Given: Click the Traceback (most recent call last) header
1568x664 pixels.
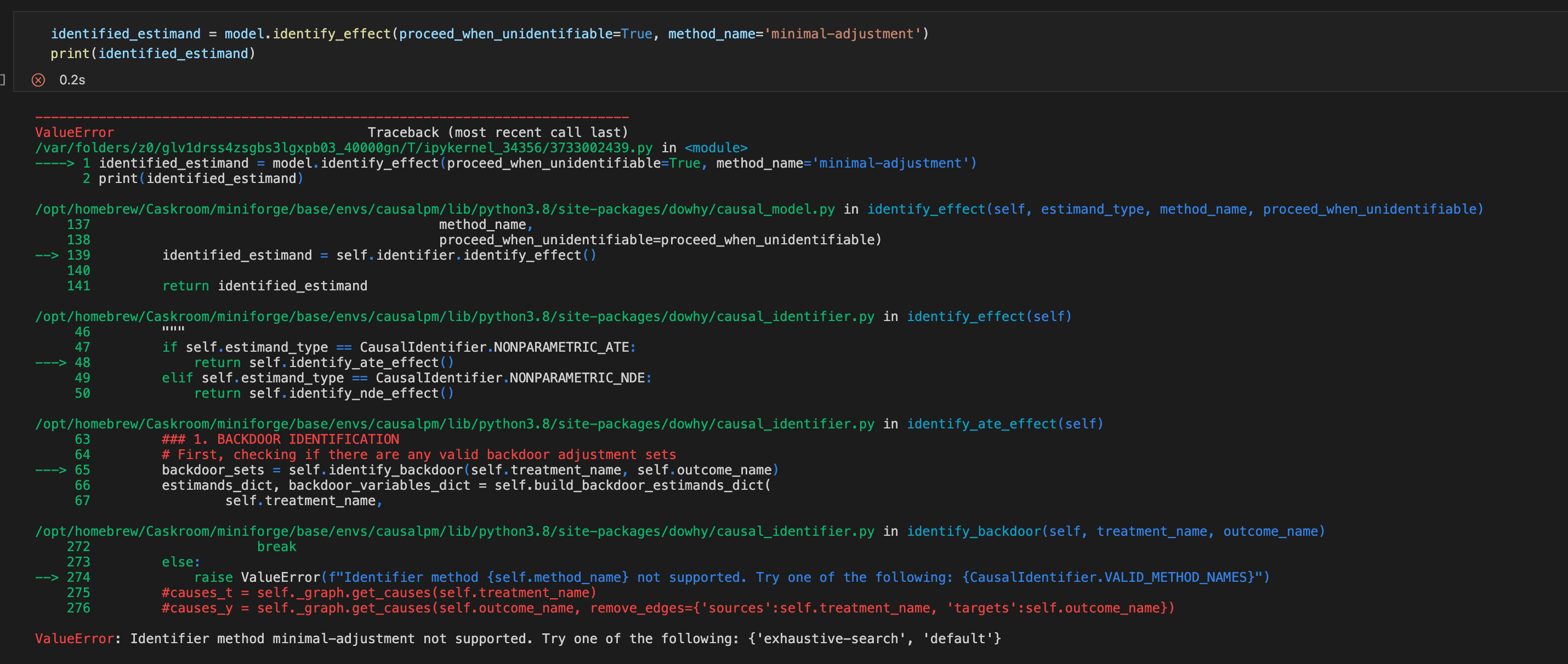Looking at the screenshot, I should 497,132.
